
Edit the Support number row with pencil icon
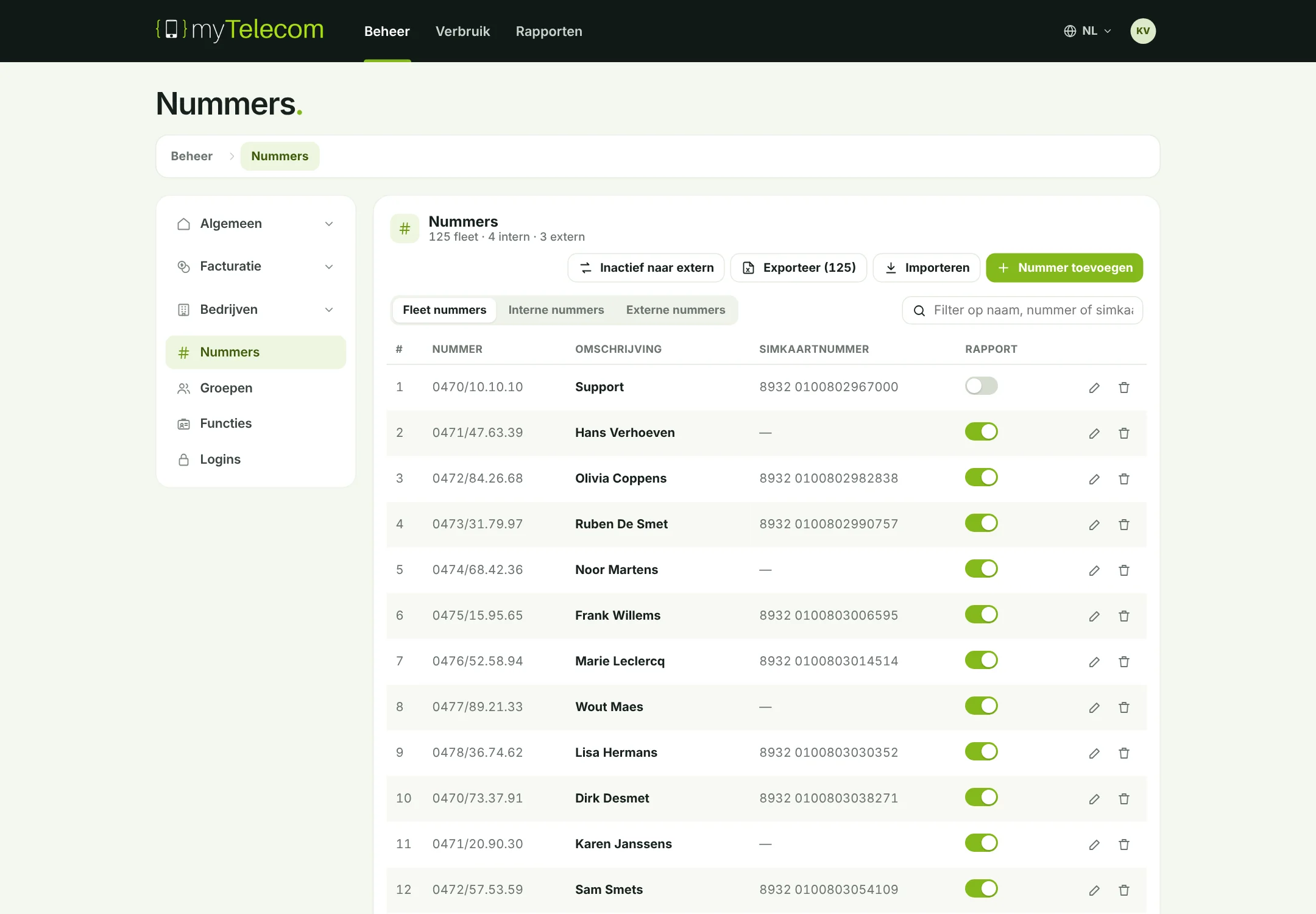pos(1094,388)
